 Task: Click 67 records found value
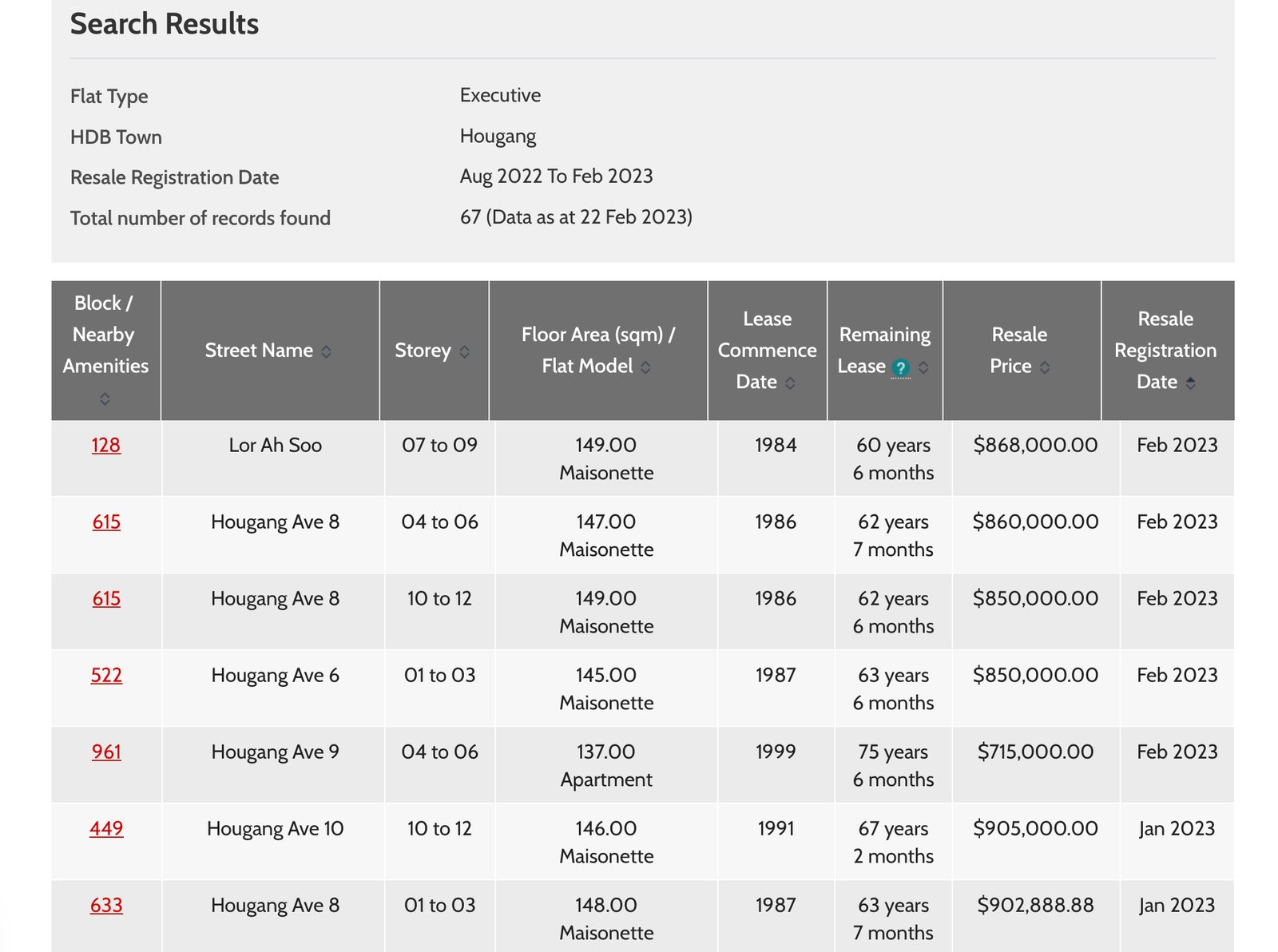pyautogui.click(x=576, y=217)
